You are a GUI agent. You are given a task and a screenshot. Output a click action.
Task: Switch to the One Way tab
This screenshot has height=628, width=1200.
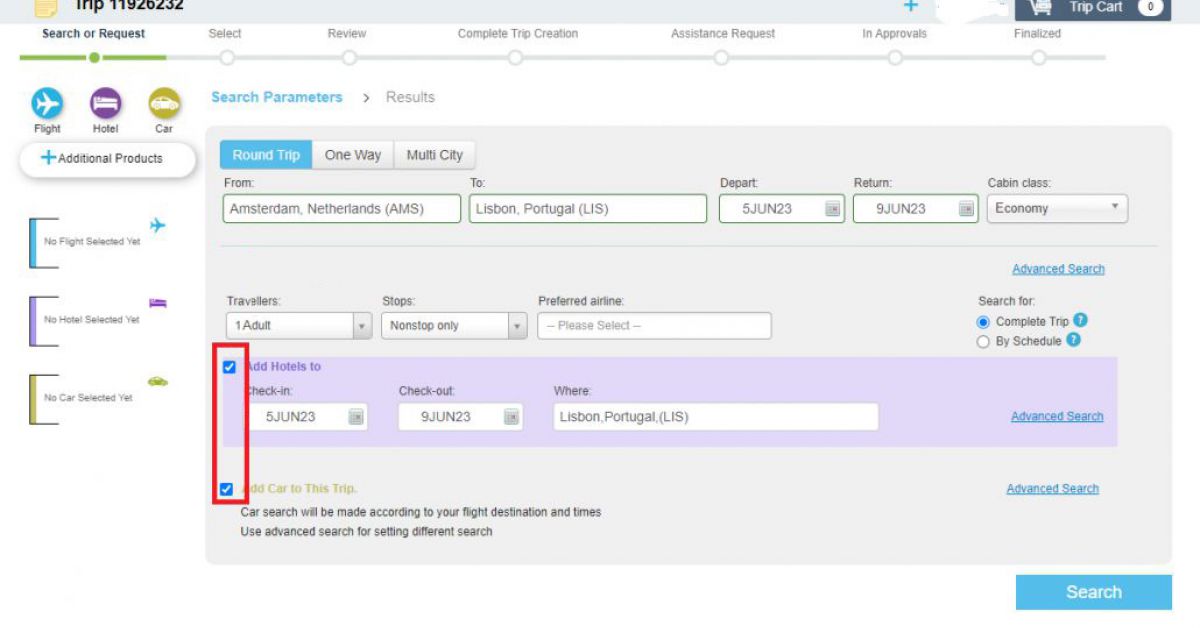(x=352, y=155)
